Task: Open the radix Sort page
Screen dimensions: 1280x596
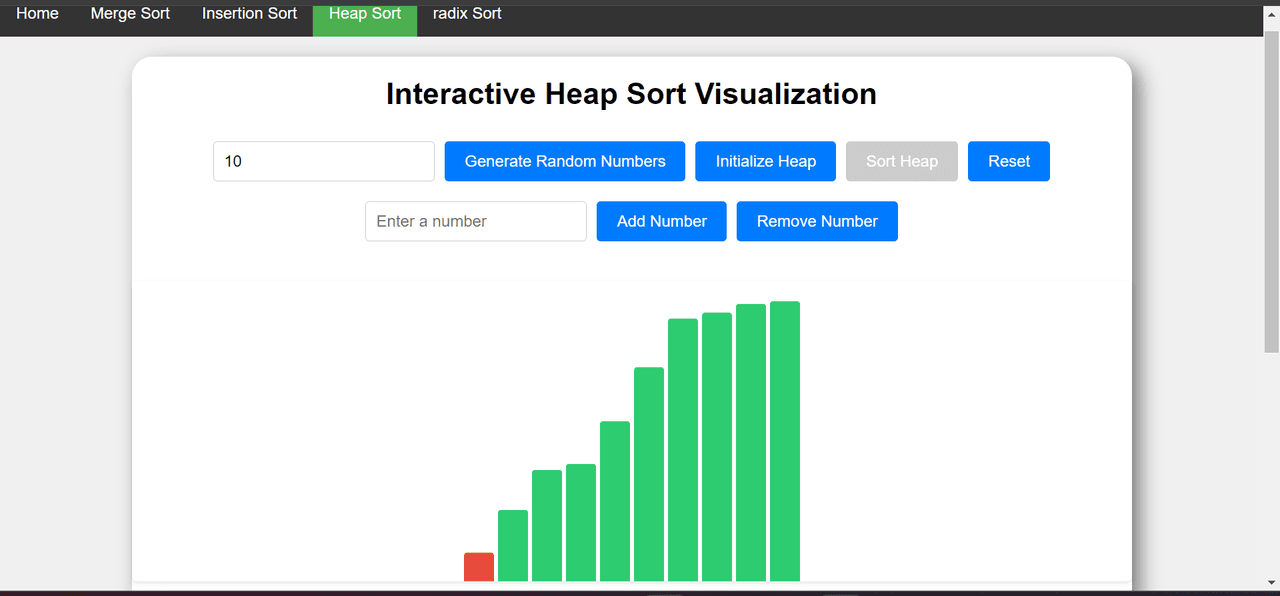Action: (467, 14)
